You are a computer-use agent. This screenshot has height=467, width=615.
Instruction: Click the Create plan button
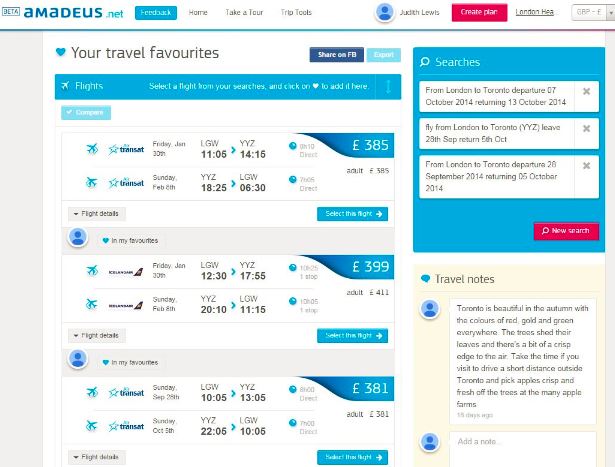tap(478, 13)
